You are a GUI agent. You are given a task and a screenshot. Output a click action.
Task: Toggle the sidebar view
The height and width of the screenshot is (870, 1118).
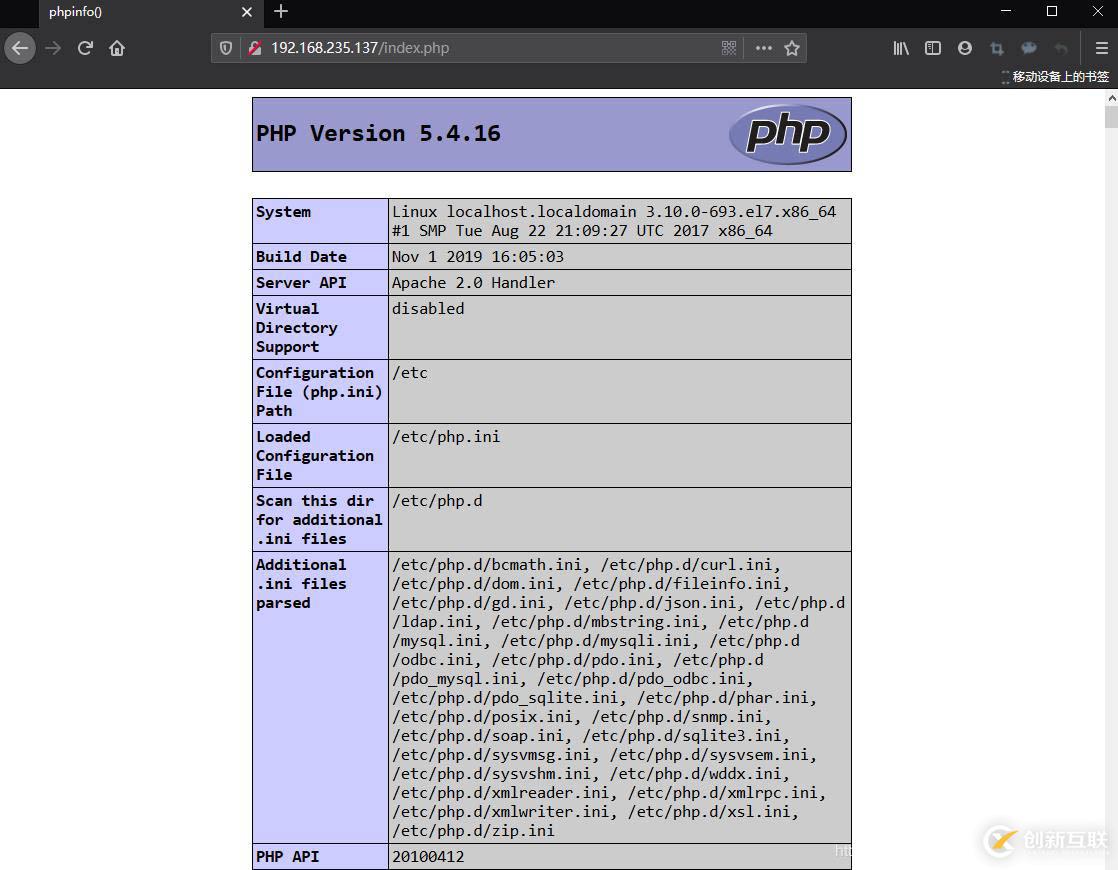(x=933, y=48)
